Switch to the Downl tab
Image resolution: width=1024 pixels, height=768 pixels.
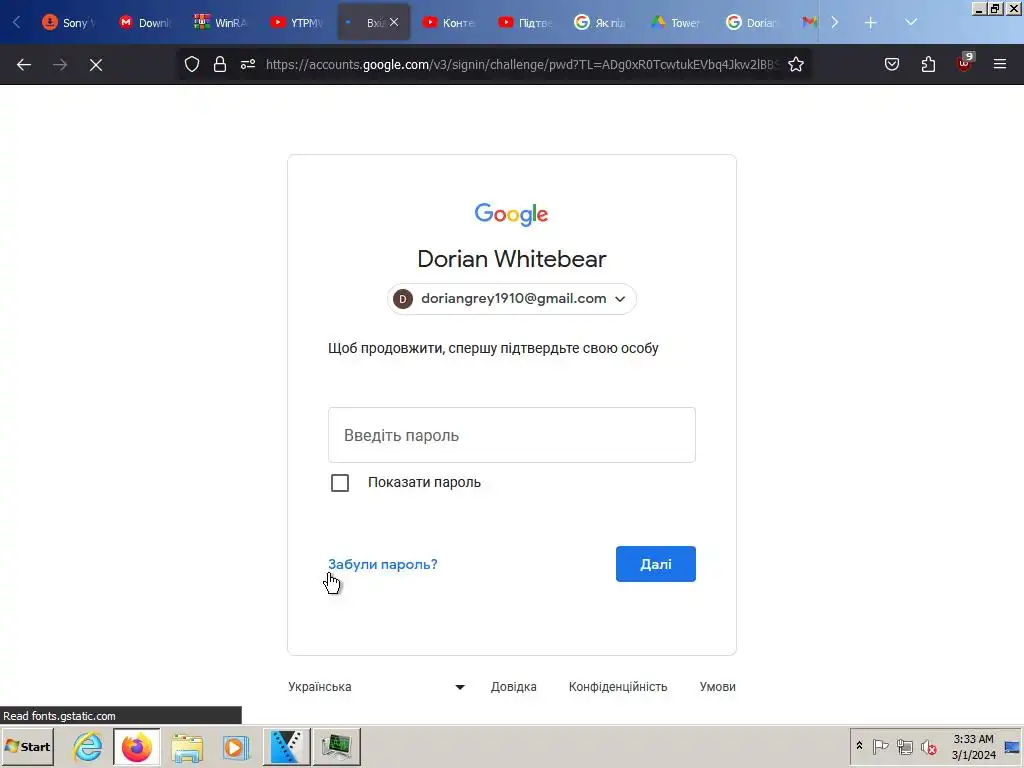[x=144, y=23]
